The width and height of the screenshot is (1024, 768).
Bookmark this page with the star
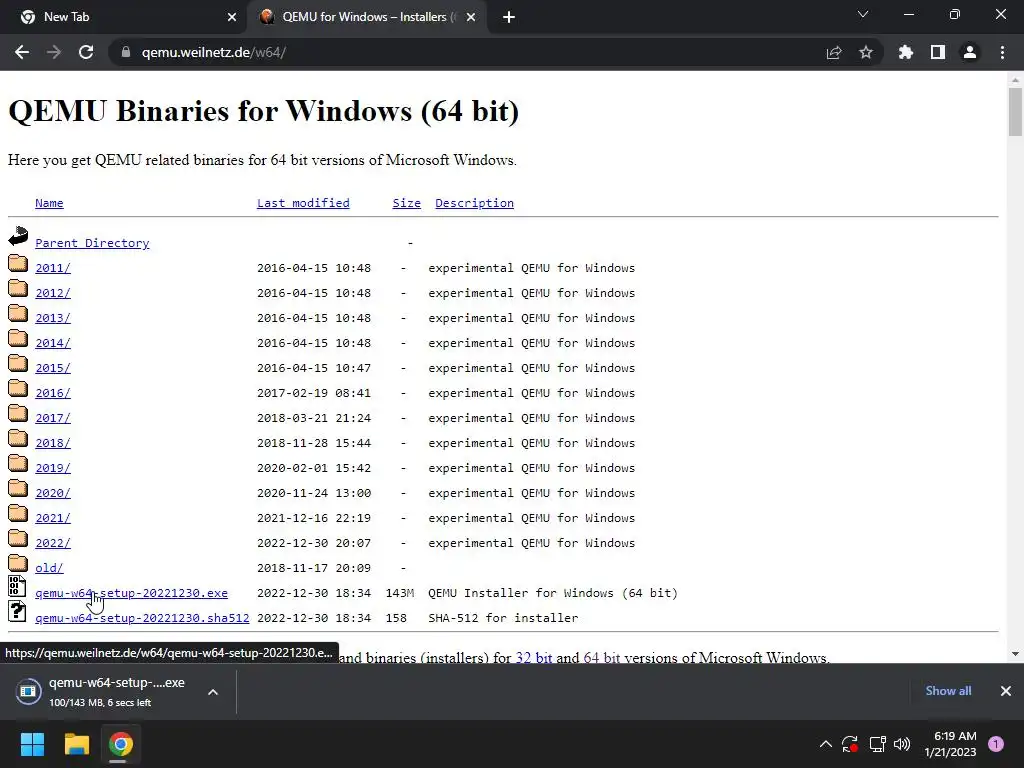pos(866,52)
